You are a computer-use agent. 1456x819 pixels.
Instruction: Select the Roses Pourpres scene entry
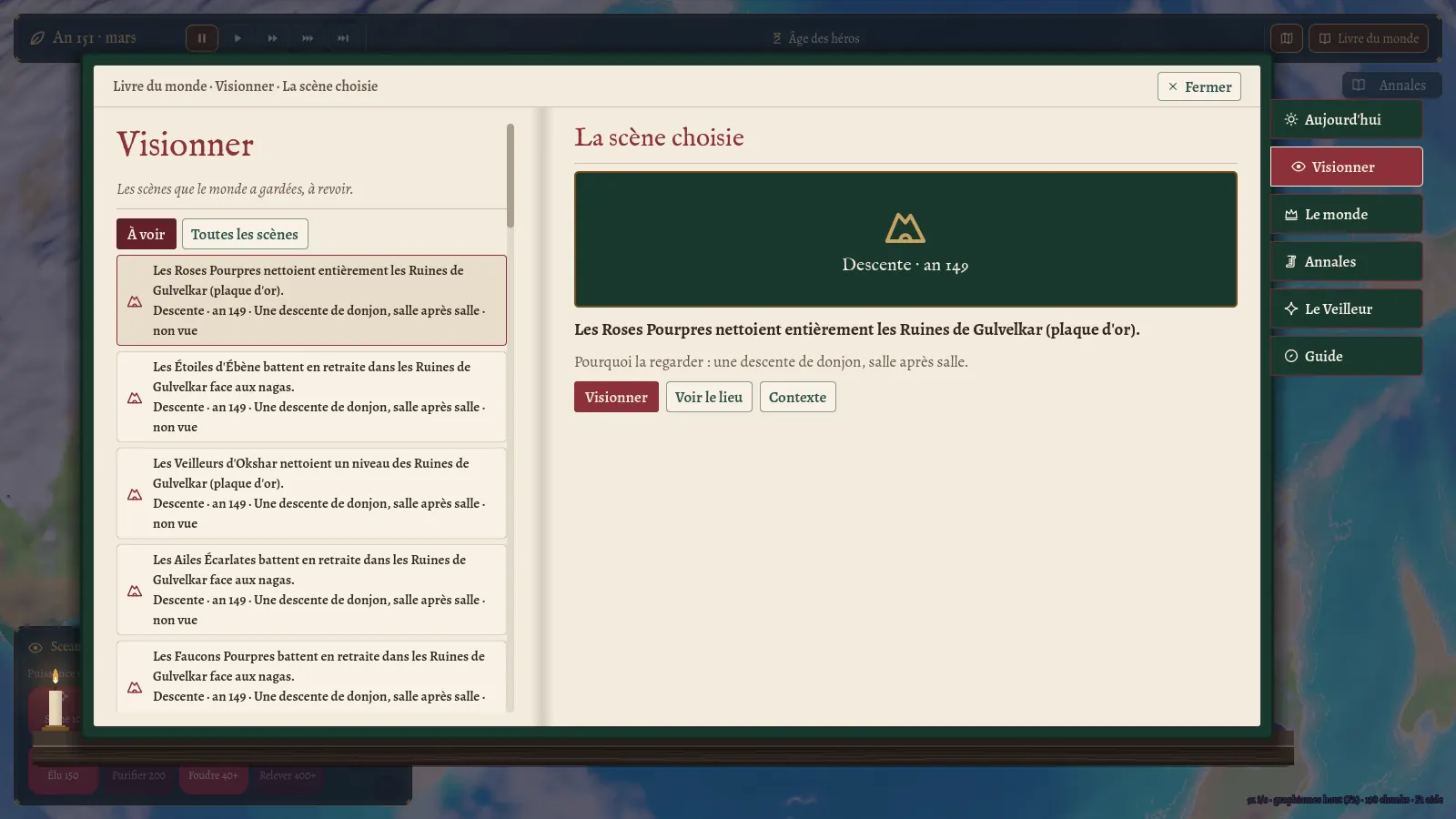click(x=311, y=300)
